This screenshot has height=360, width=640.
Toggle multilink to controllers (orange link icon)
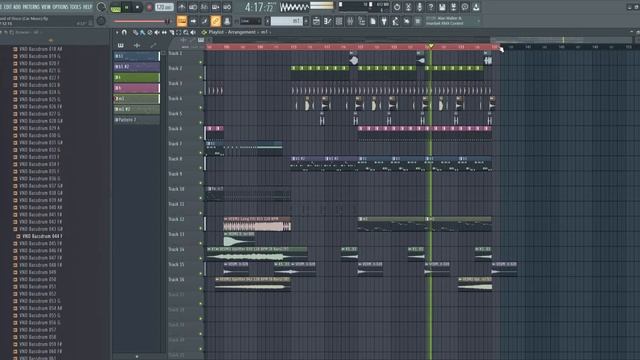pyautogui.click(x=216, y=21)
